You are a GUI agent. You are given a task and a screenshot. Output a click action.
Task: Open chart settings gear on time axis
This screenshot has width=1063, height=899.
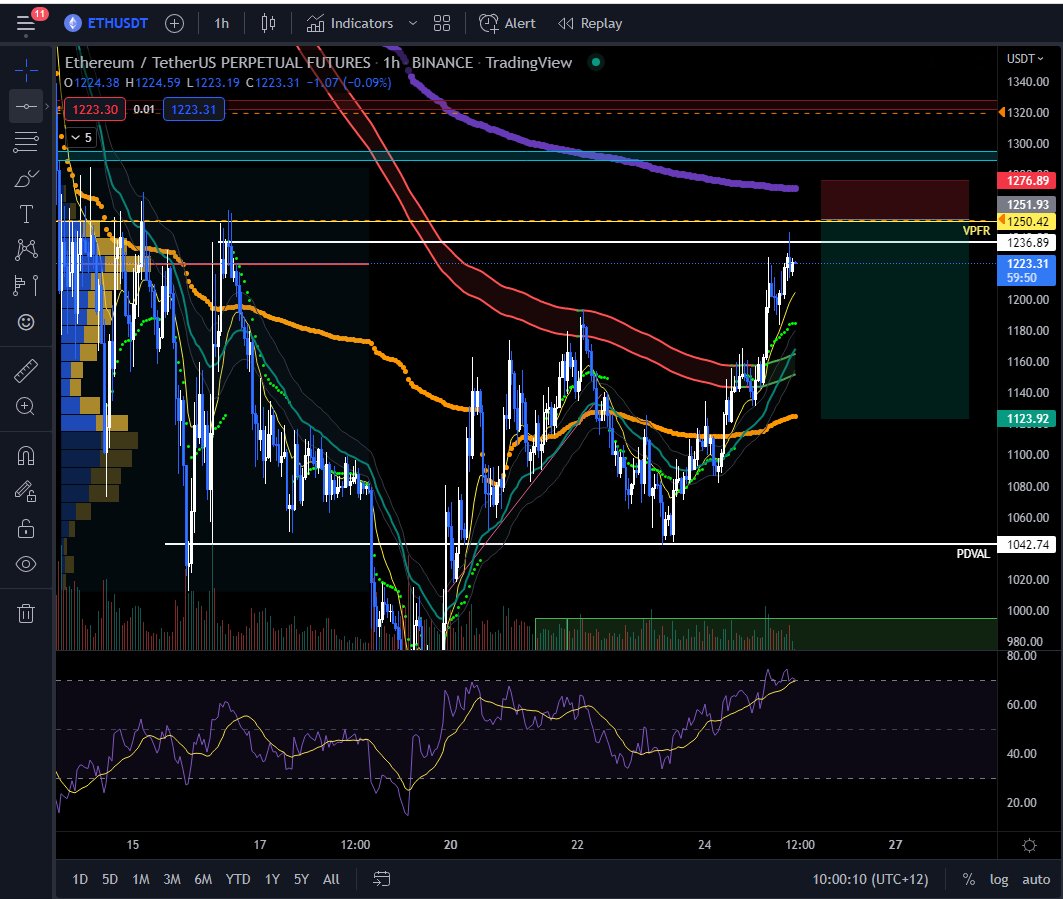(x=1029, y=845)
